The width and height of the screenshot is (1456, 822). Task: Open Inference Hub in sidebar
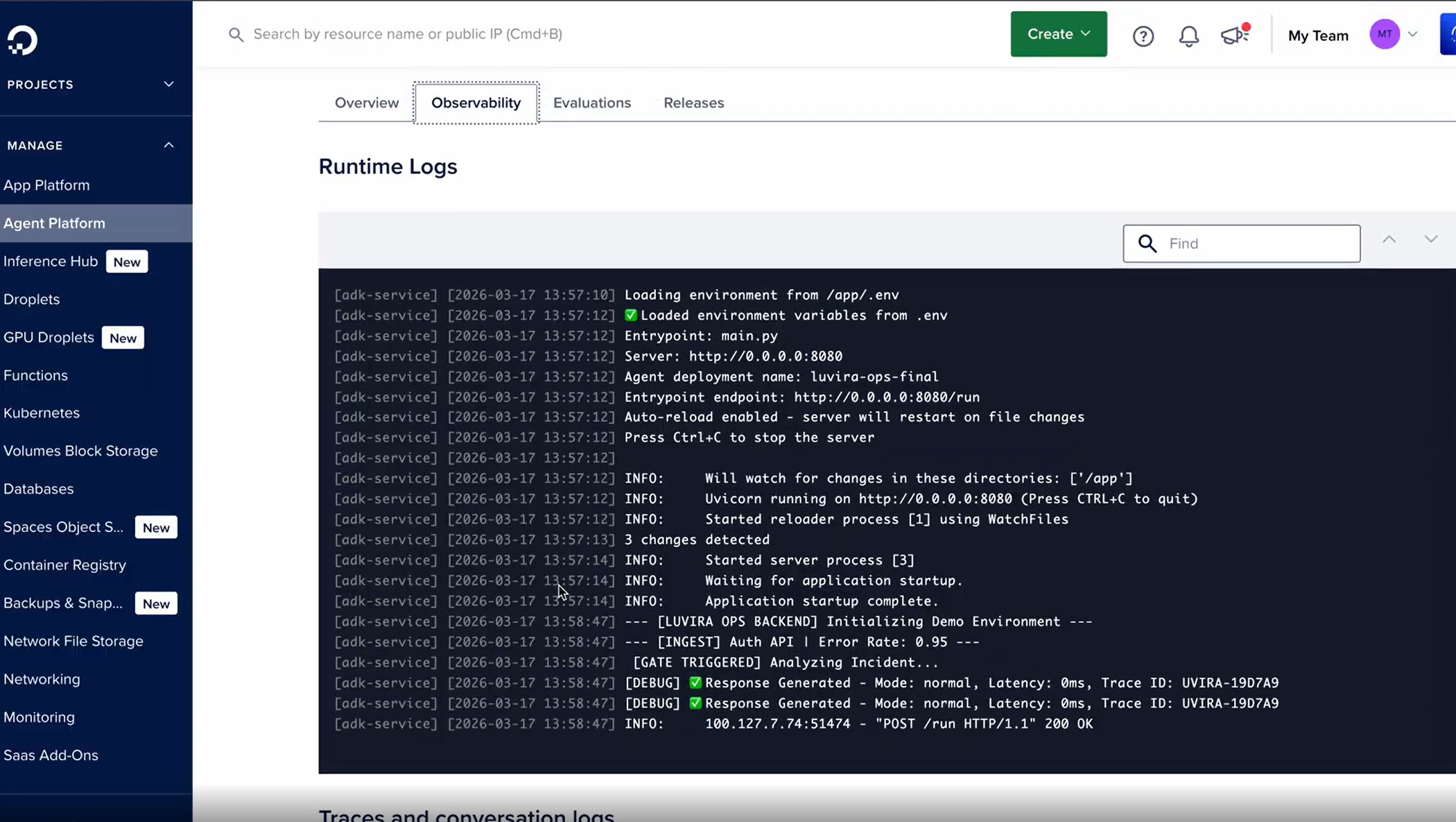(51, 262)
